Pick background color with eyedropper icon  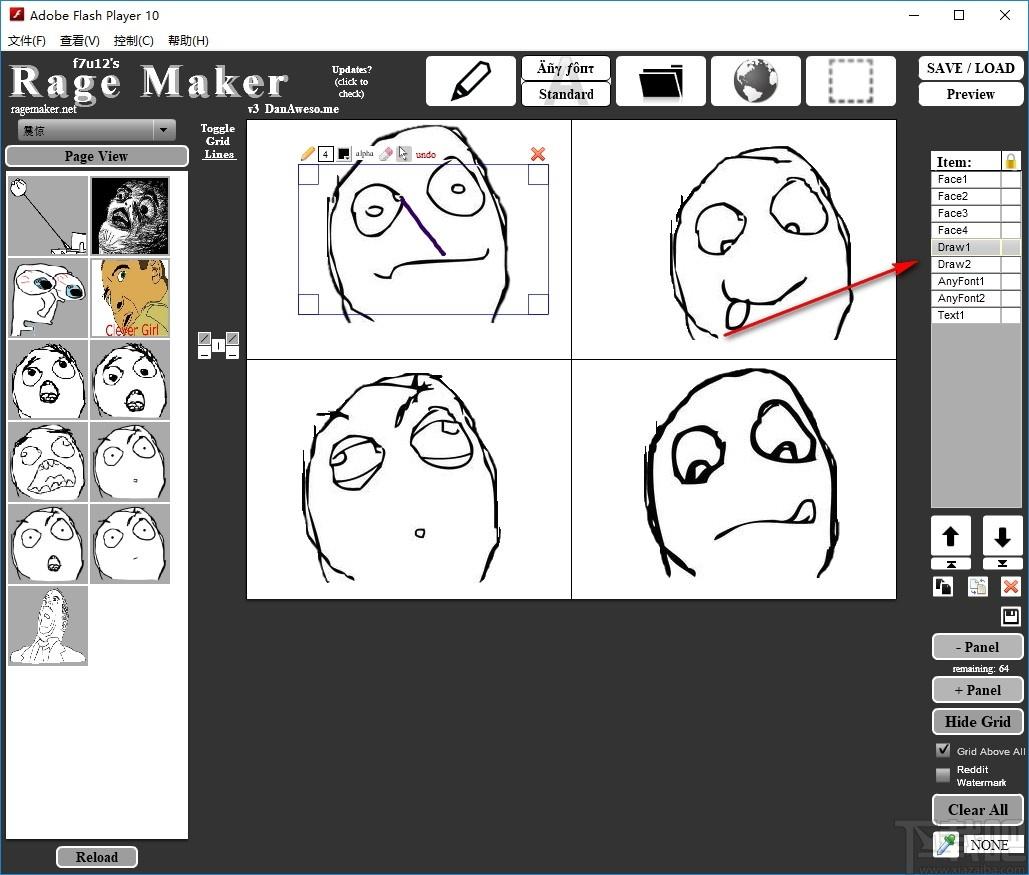tap(946, 844)
